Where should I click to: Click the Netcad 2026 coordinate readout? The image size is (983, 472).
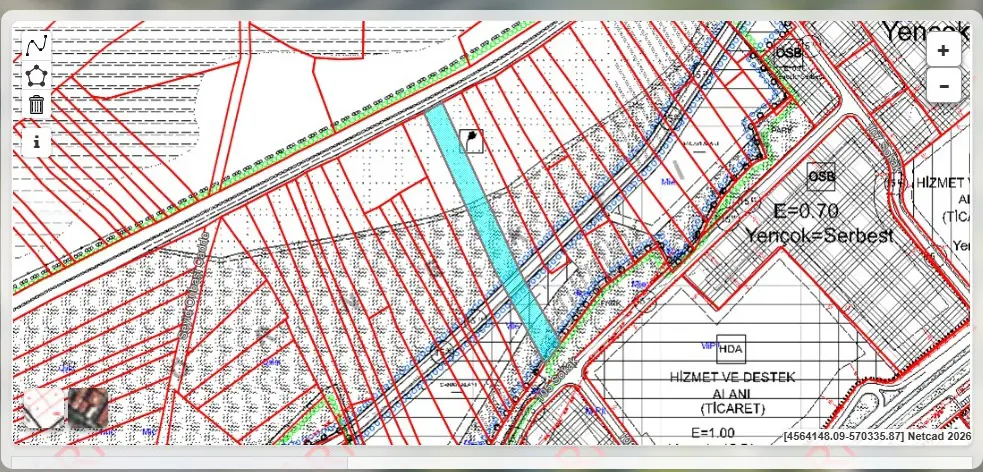pos(876,436)
